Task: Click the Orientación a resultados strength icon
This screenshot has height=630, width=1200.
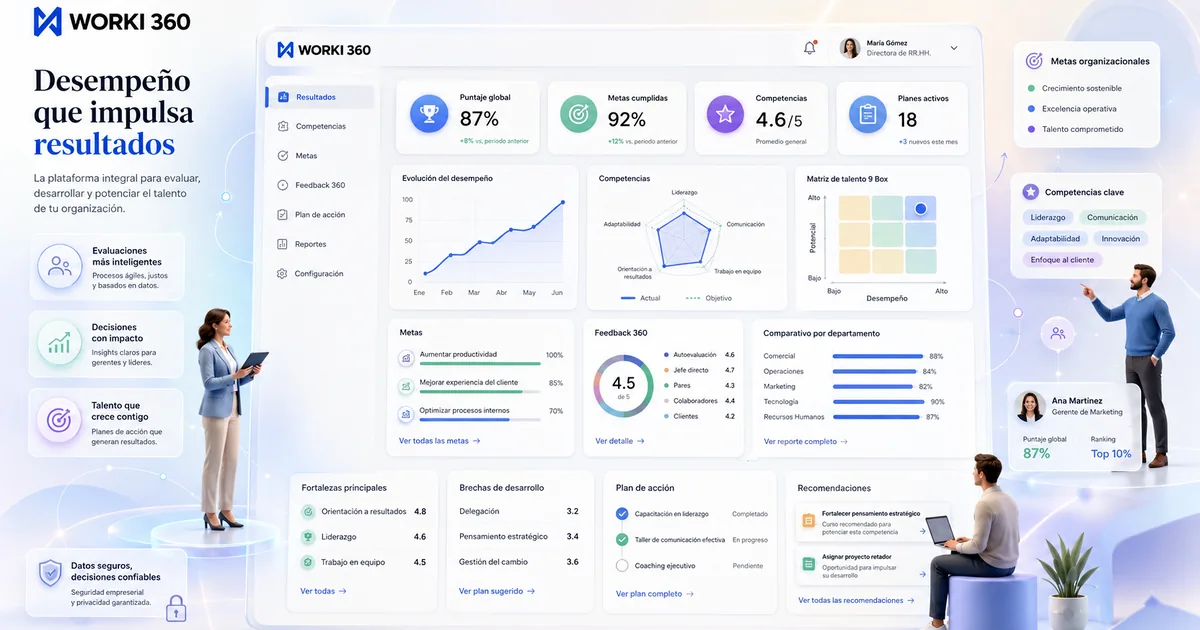Action: click(308, 511)
